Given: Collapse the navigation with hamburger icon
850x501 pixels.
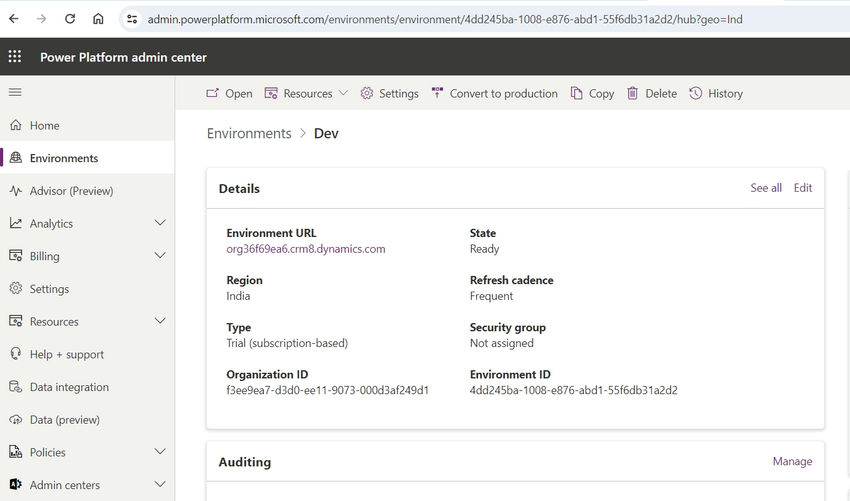Looking at the screenshot, I should 15,92.
